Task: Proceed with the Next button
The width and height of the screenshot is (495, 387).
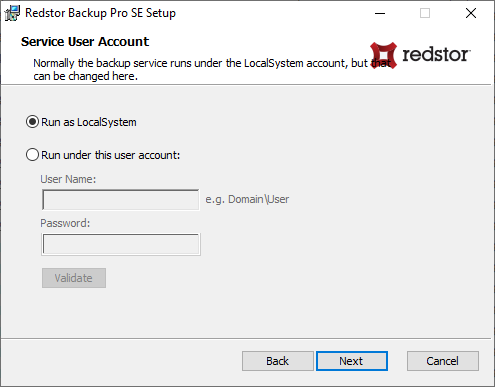Action: (352, 361)
